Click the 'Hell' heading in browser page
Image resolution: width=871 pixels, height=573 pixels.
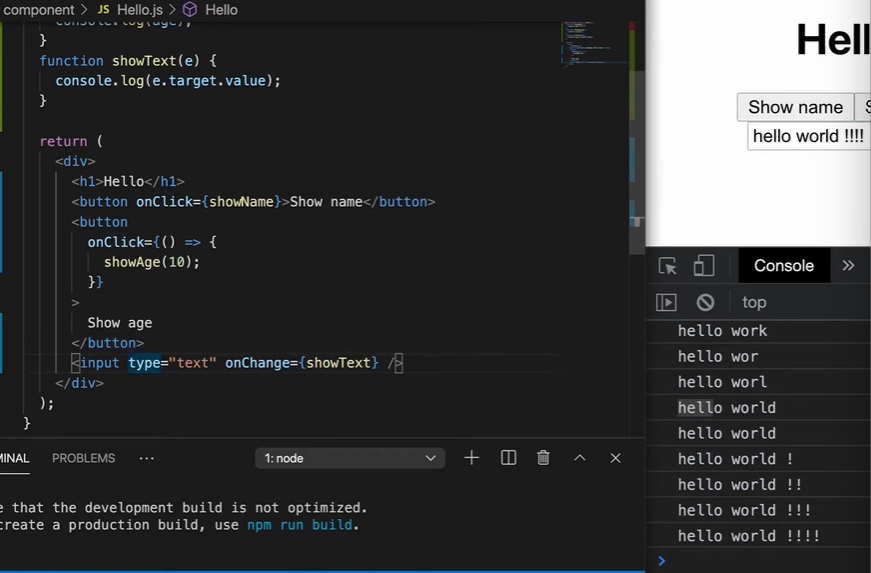click(833, 40)
